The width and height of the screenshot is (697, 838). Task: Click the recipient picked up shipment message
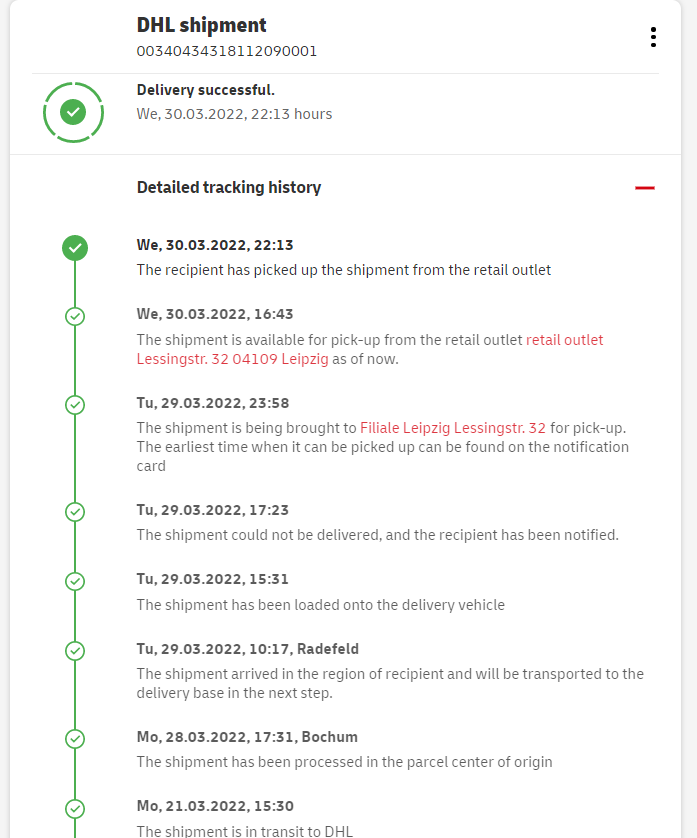click(344, 270)
